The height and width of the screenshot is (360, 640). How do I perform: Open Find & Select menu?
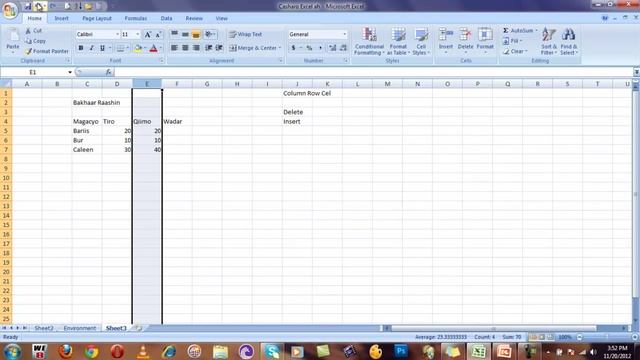pos(569,41)
